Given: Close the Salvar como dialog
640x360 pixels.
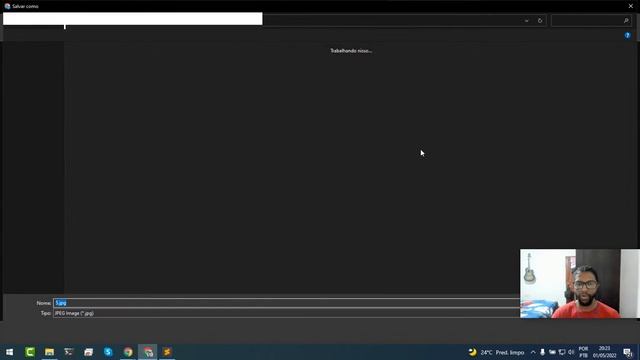Looking at the screenshot, I should (x=631, y=6).
